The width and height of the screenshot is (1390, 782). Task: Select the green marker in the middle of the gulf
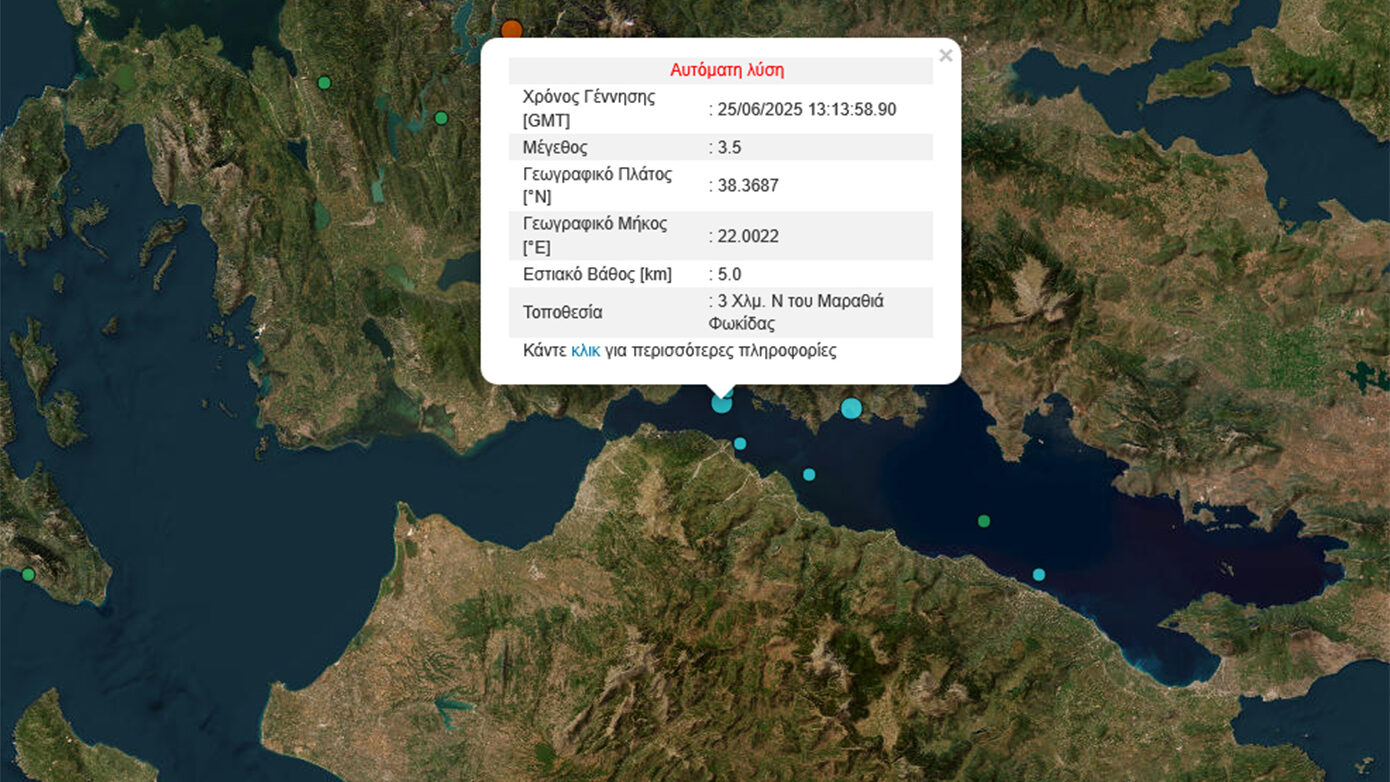(984, 520)
